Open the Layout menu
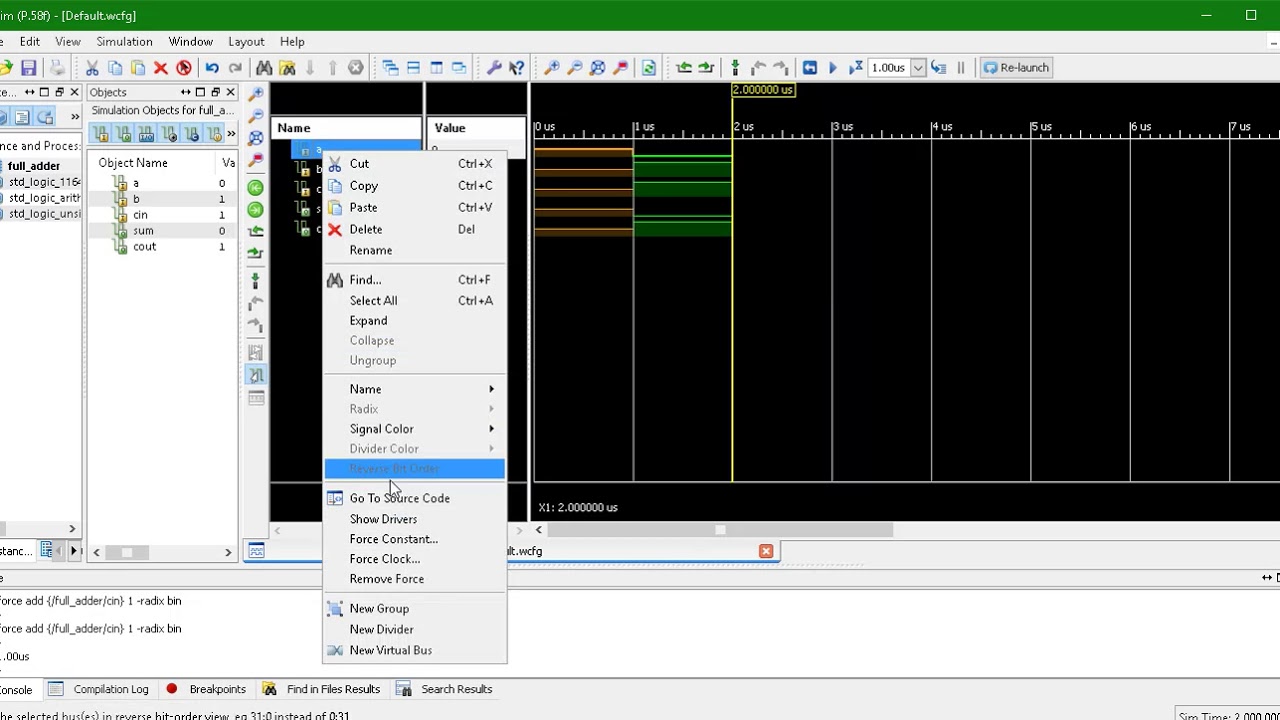 pos(246,42)
